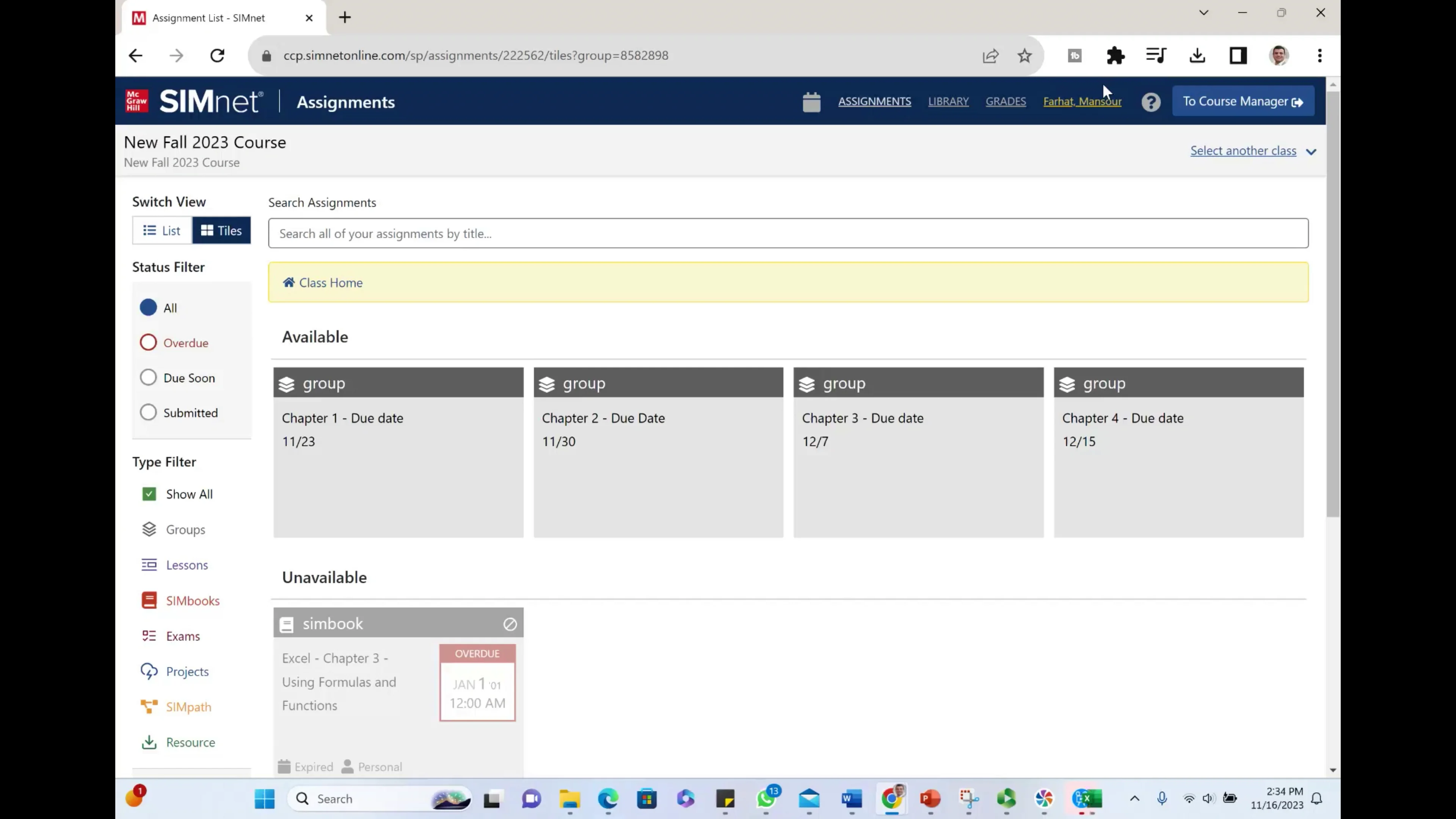Click the help question mark icon
Image resolution: width=1456 pixels, height=819 pixels.
[x=1151, y=102]
